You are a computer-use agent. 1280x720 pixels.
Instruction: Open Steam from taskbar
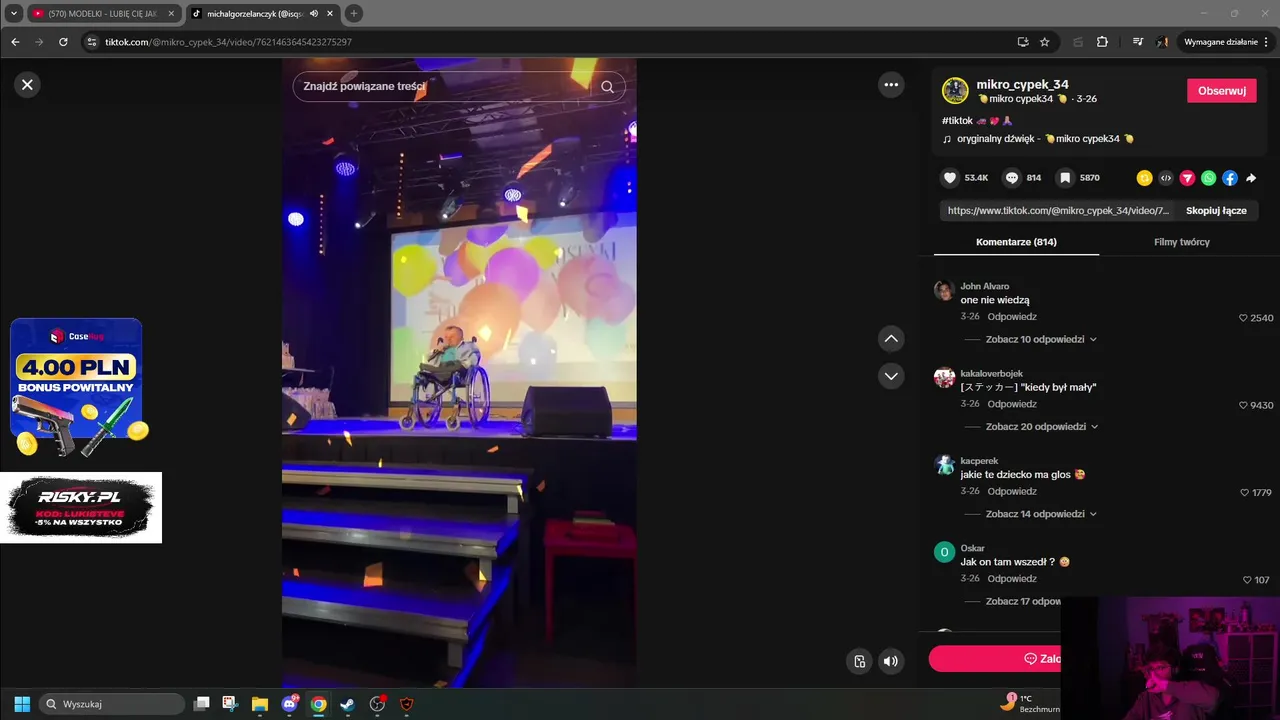click(x=347, y=704)
